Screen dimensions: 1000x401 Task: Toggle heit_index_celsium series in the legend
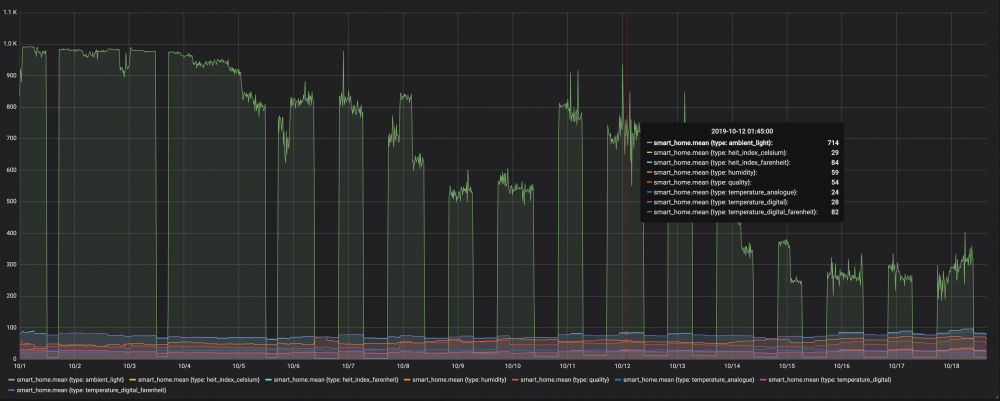pyautogui.click(x=198, y=380)
